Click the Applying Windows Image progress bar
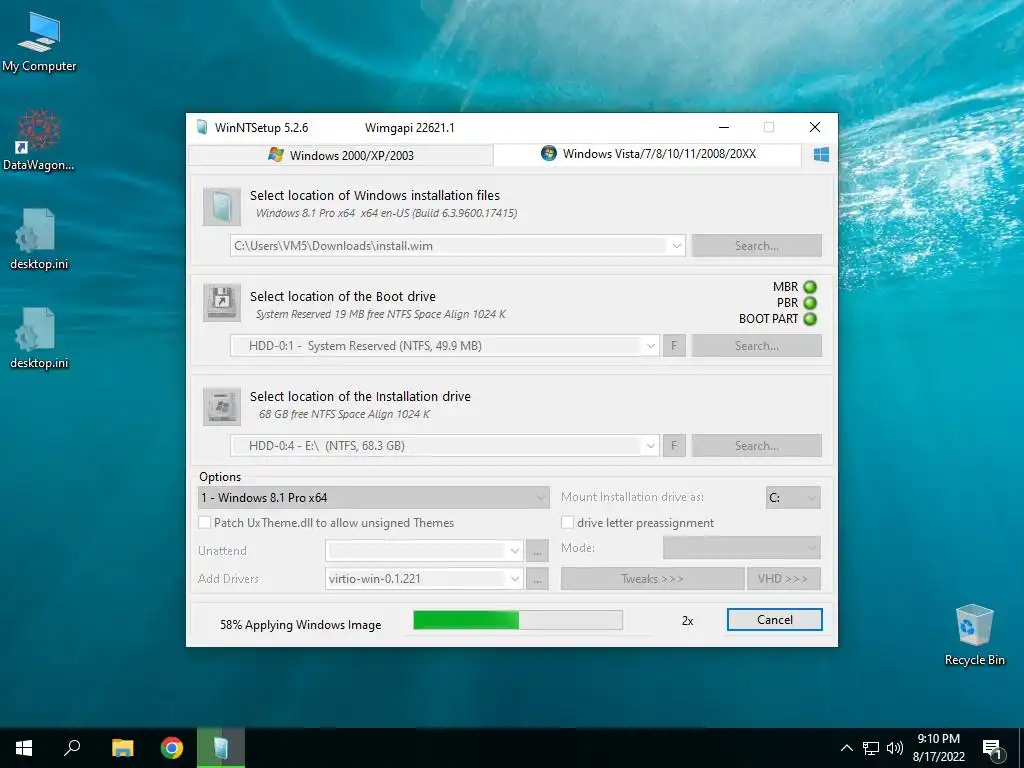1024x768 pixels. point(518,620)
